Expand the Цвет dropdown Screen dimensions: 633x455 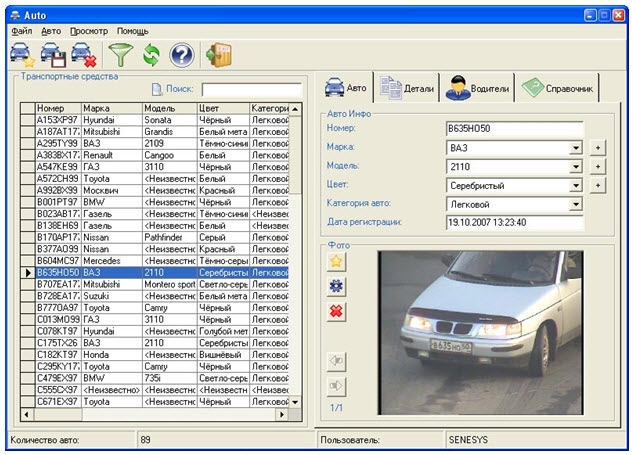click(576, 185)
